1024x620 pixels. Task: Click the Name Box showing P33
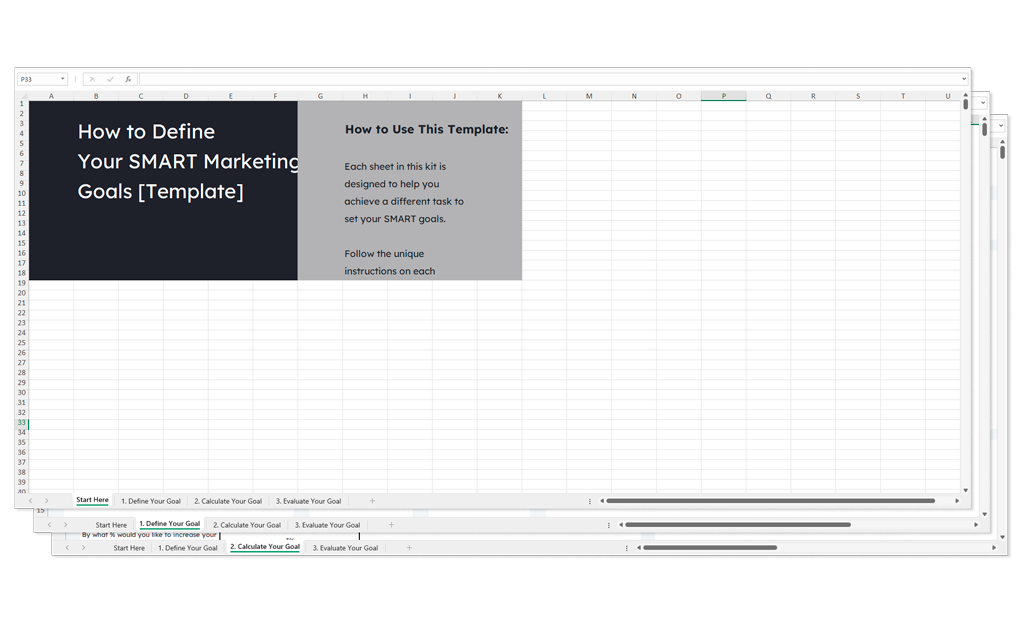tap(37, 79)
